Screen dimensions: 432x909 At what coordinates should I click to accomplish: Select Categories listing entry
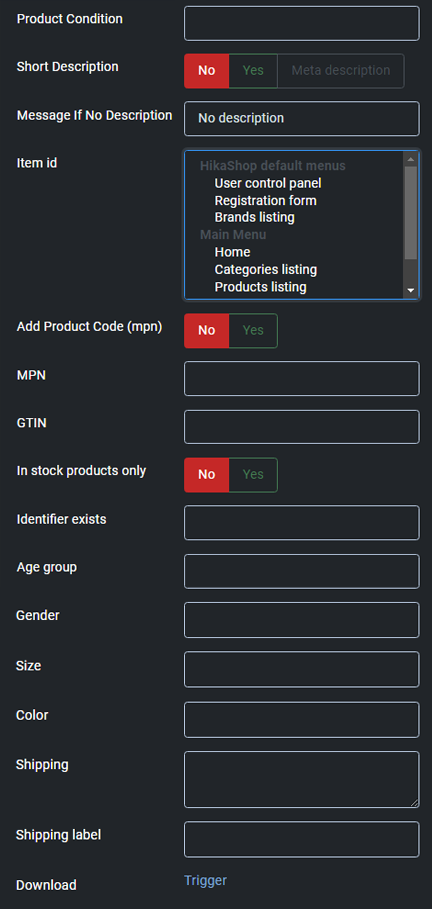pos(266,270)
